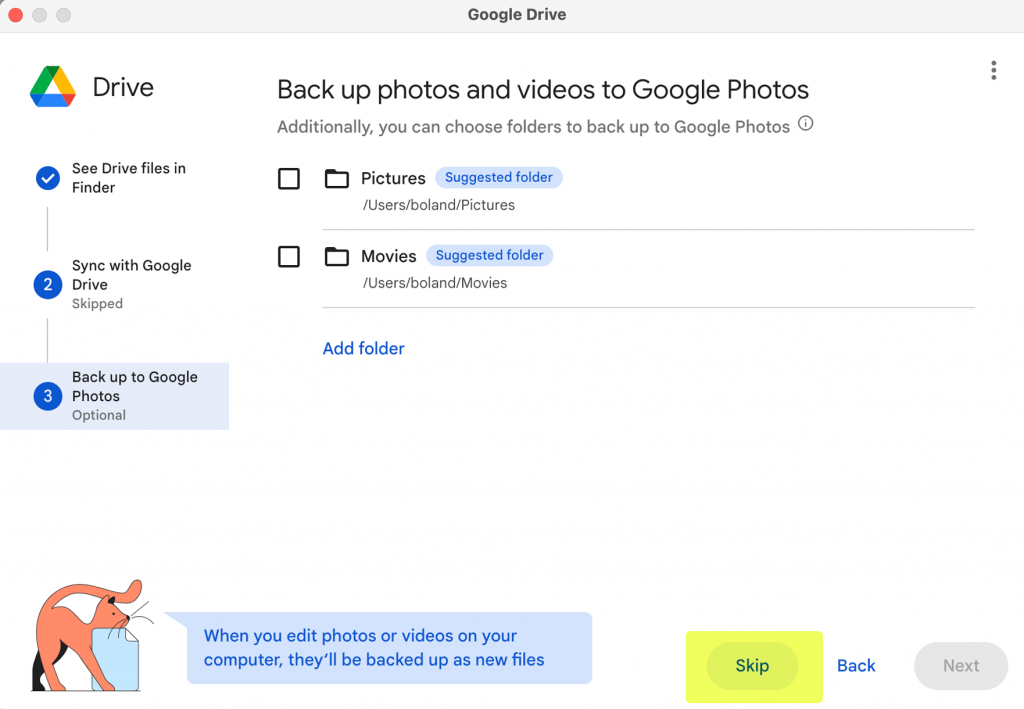This screenshot has height=709, width=1024.
Task: Click the Movies folder icon
Action: click(x=336, y=256)
